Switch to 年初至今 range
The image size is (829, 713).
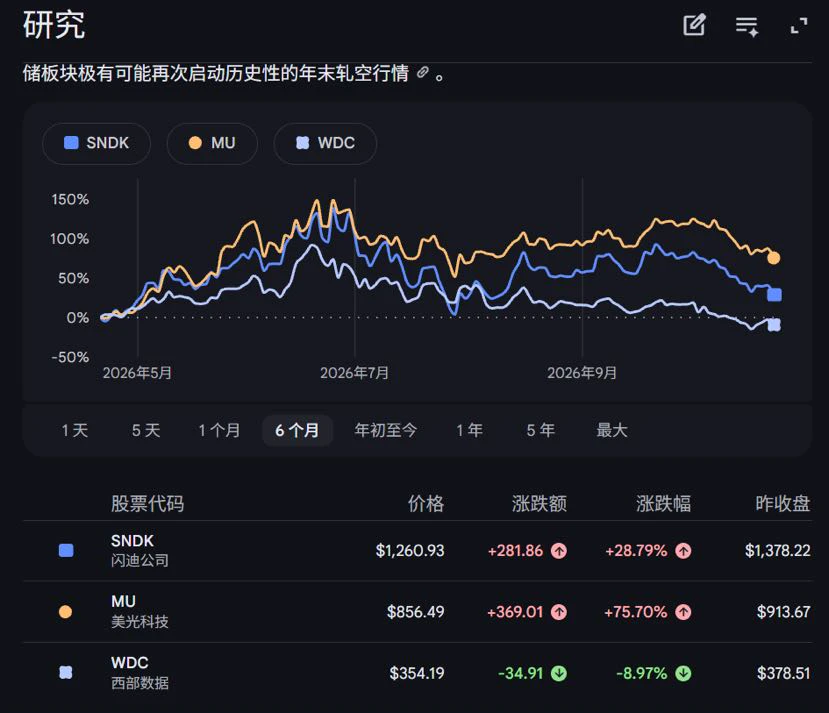[385, 430]
